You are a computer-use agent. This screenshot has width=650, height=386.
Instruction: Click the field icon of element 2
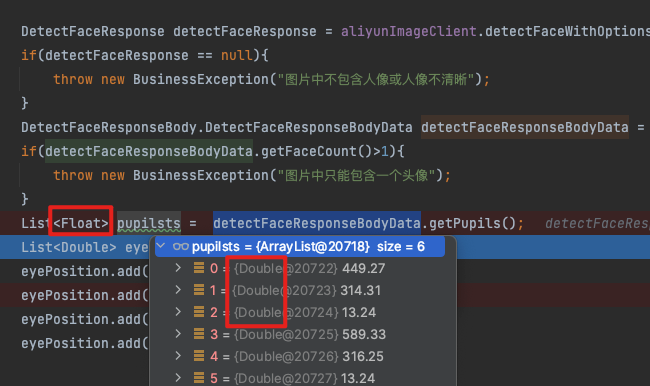(x=199, y=312)
